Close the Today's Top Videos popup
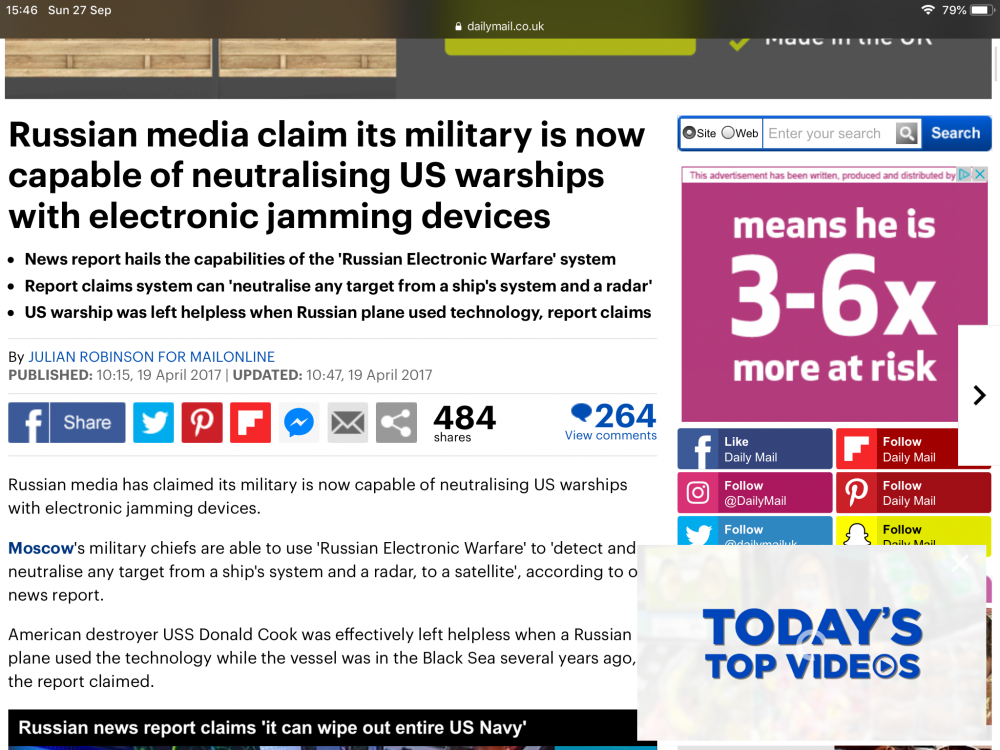 pos(960,562)
